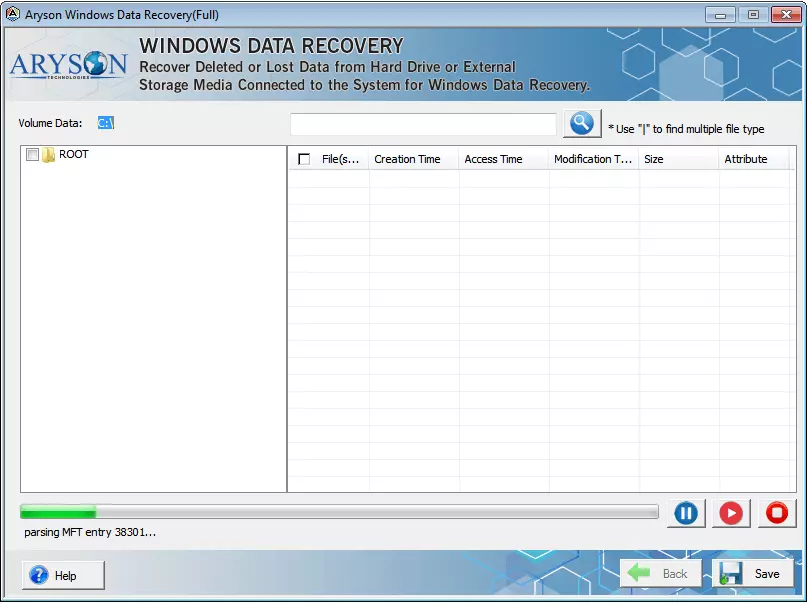The width and height of the screenshot is (808, 604).
Task: Stop the recovery scan with the stop icon
Action: tap(777, 513)
